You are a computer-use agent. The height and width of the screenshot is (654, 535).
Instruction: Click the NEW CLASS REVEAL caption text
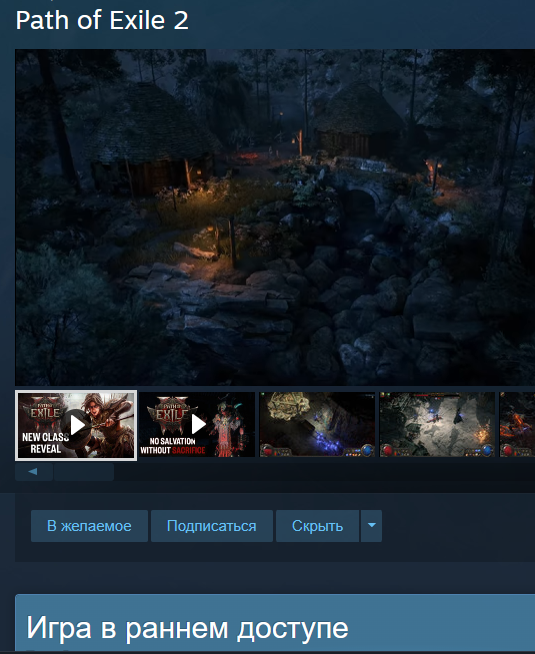(x=45, y=443)
